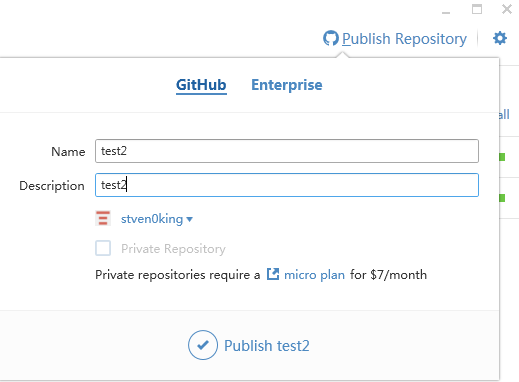Open the settings gear icon

(500, 38)
